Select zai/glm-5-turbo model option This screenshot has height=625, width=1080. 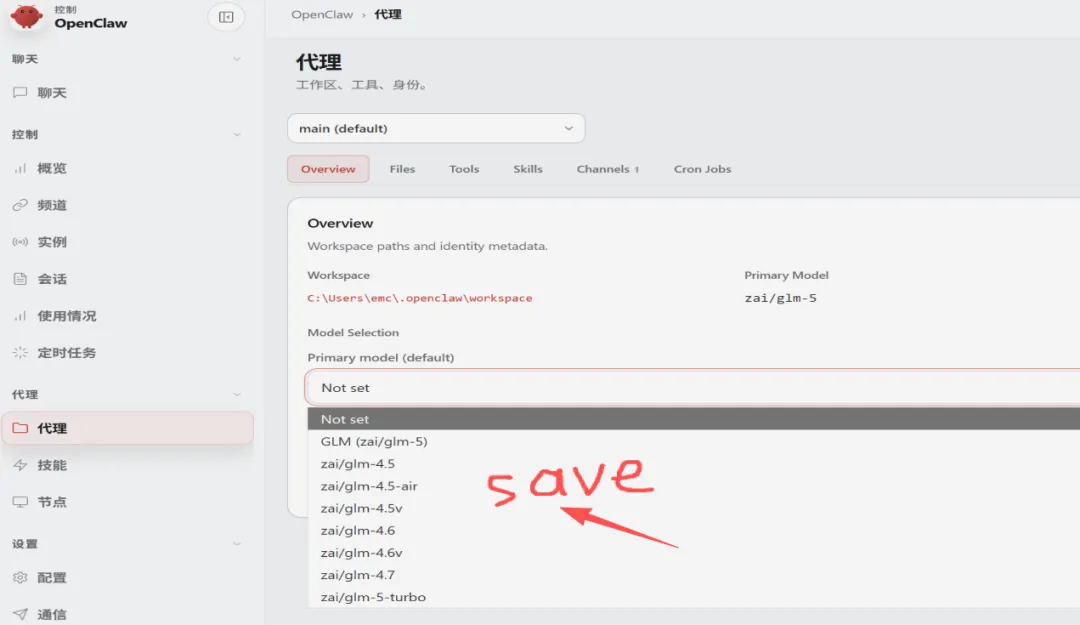point(694,597)
